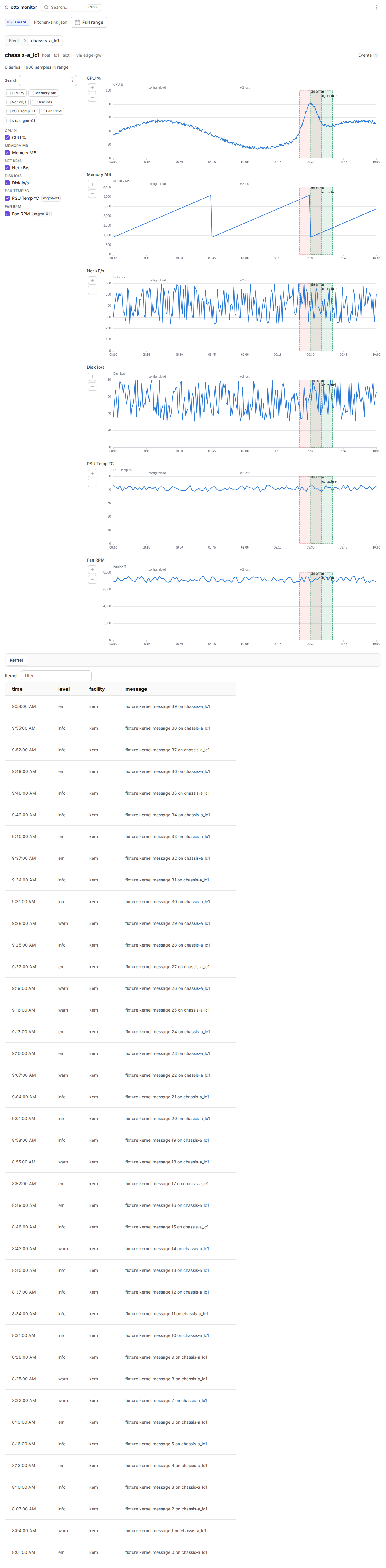Image resolution: width=386 pixels, height=1568 pixels.
Task: Zoom out on the Net kB/s chart
Action: click(x=92, y=290)
